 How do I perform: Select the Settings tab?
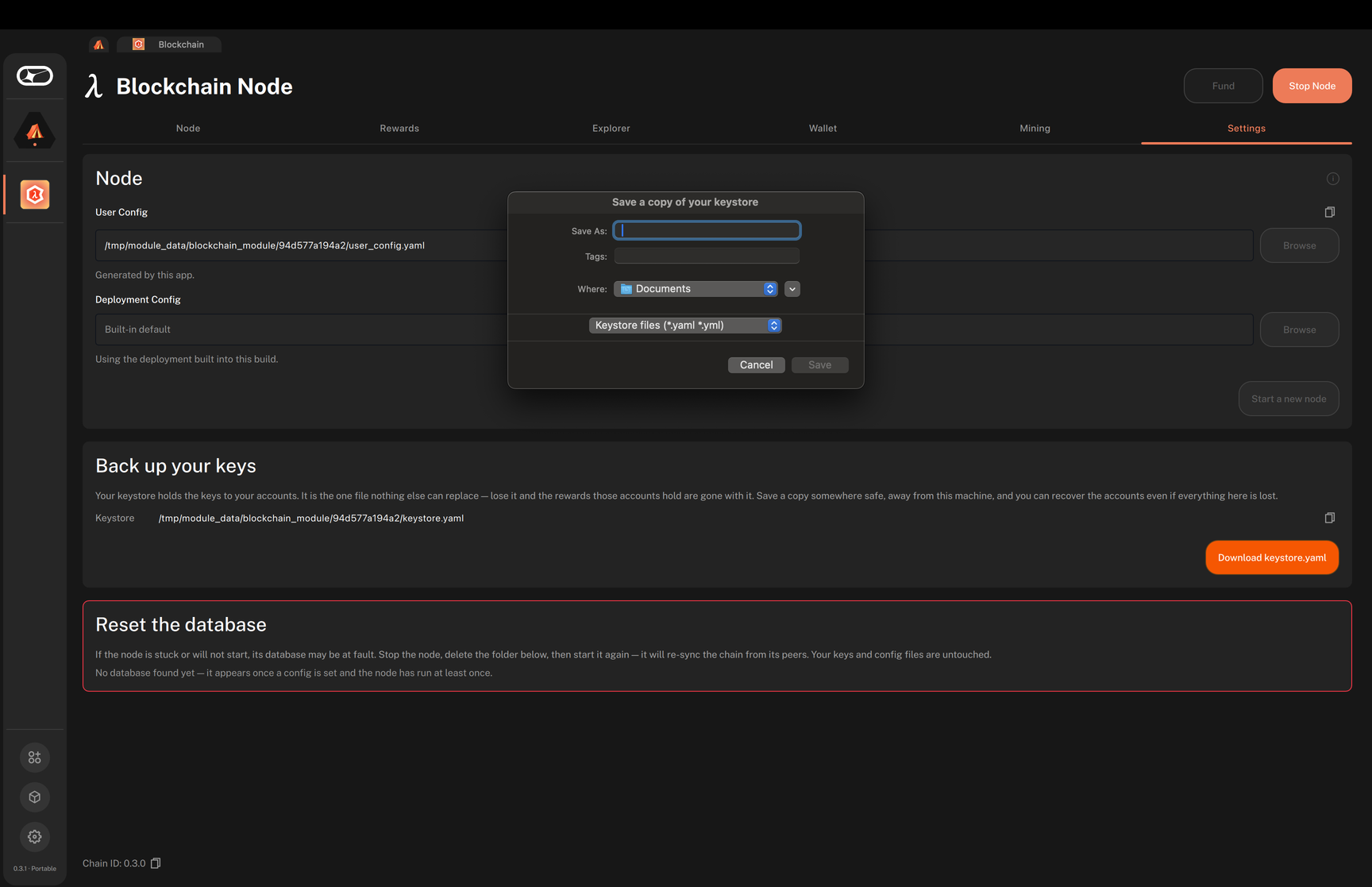(1247, 128)
